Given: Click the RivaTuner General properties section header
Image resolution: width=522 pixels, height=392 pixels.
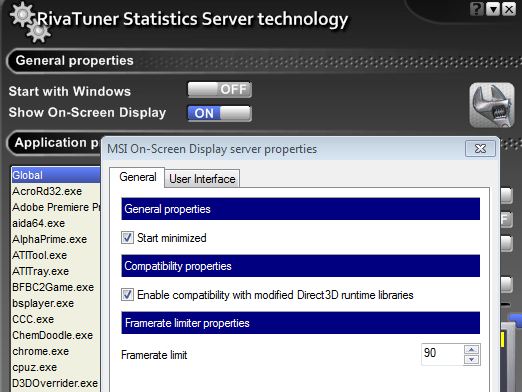Looking at the screenshot, I should tap(264, 61).
